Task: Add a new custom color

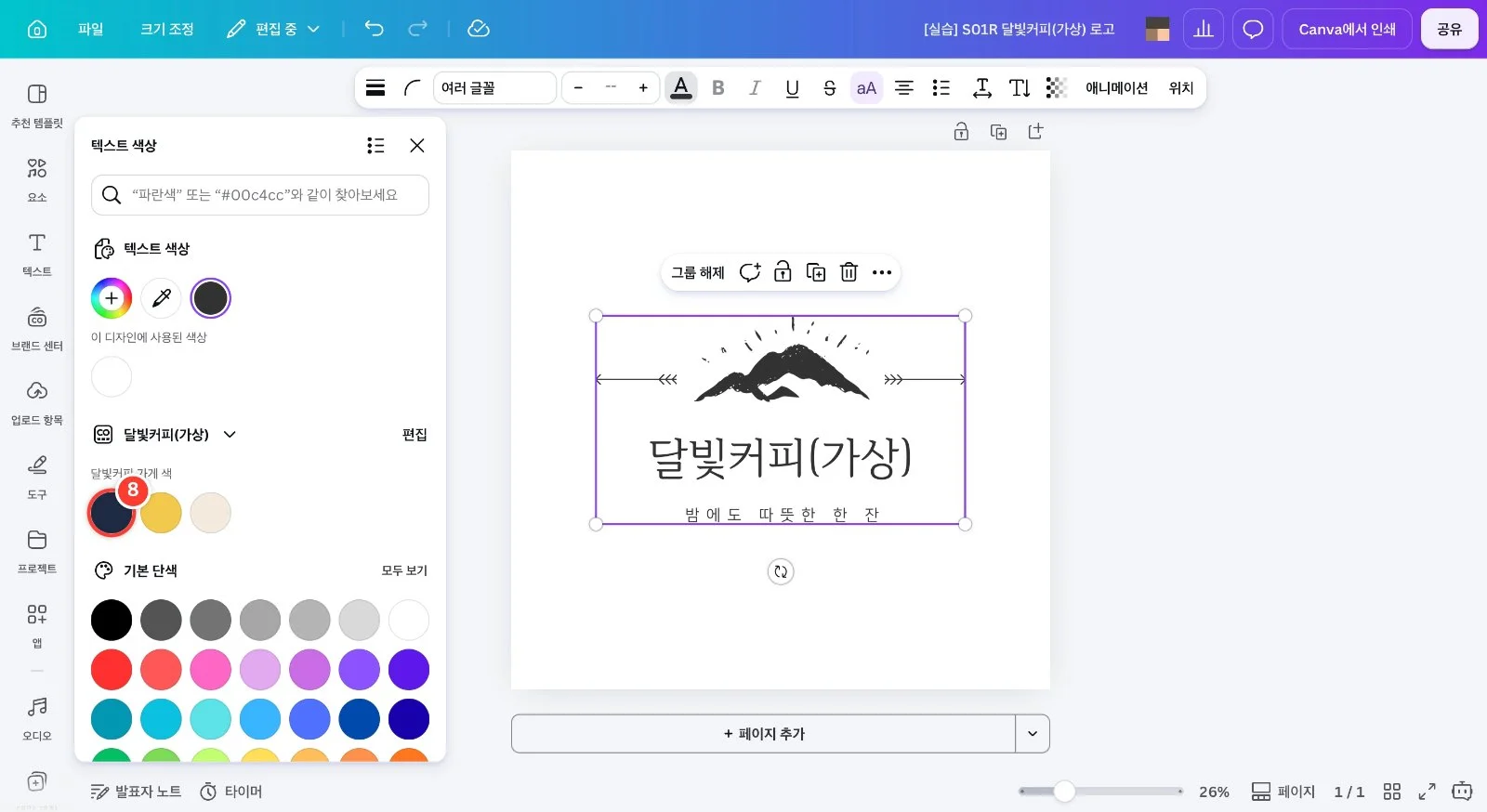Action: 112,298
